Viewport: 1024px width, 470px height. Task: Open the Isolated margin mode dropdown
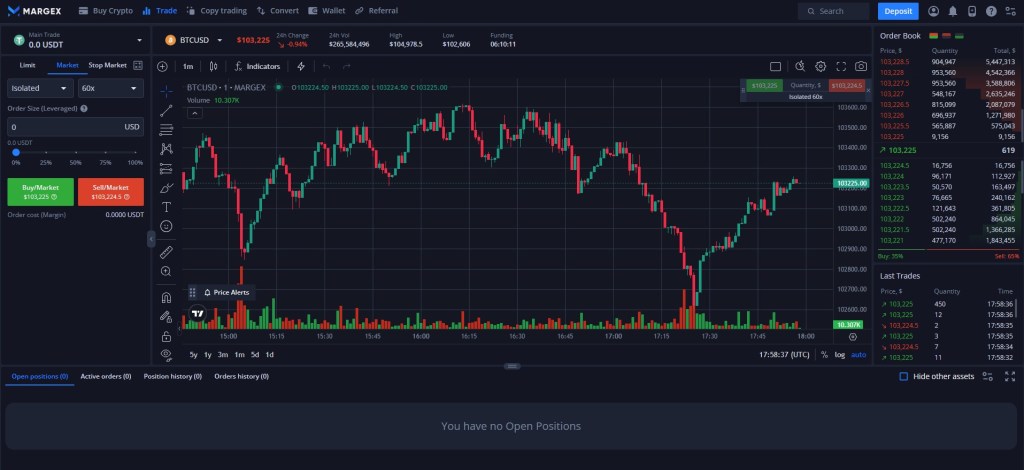pos(32,88)
